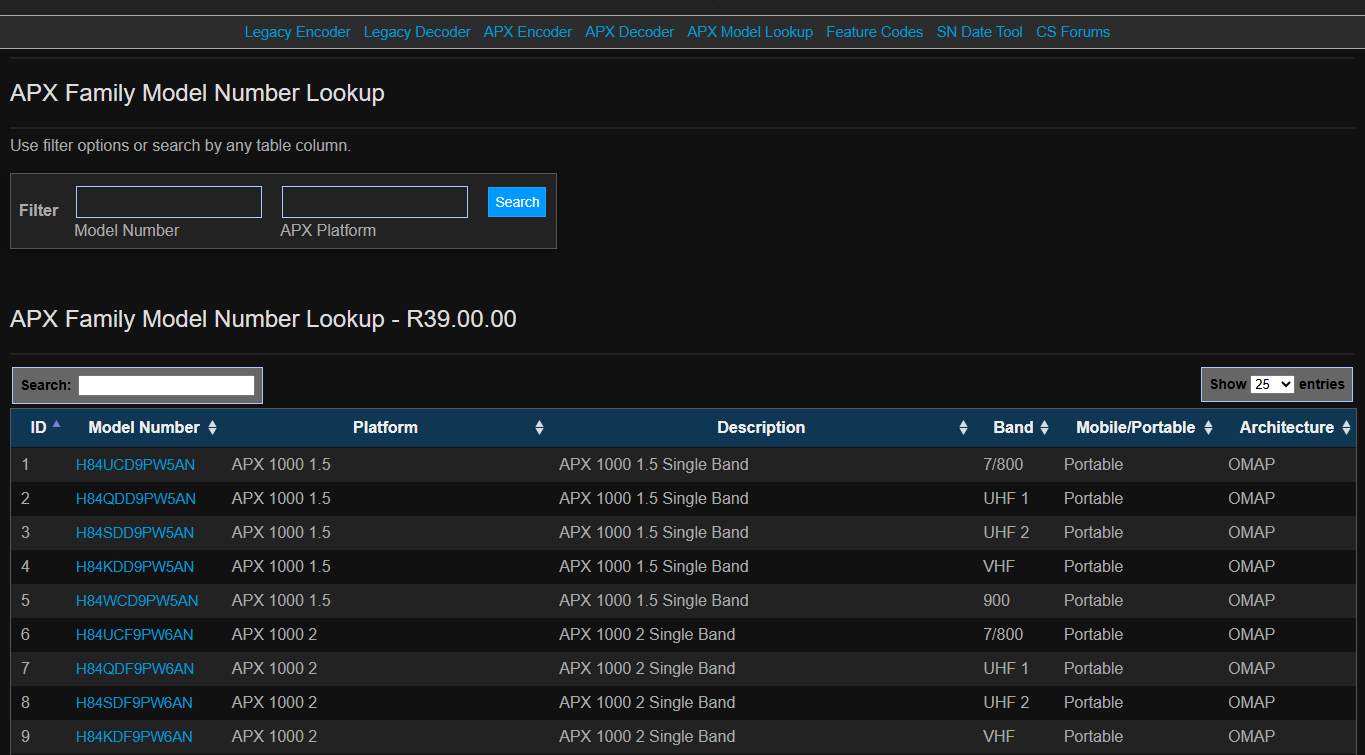The height and width of the screenshot is (755, 1365).
Task: Open model H84SDF9PW6AN link
Action: [x=134, y=702]
